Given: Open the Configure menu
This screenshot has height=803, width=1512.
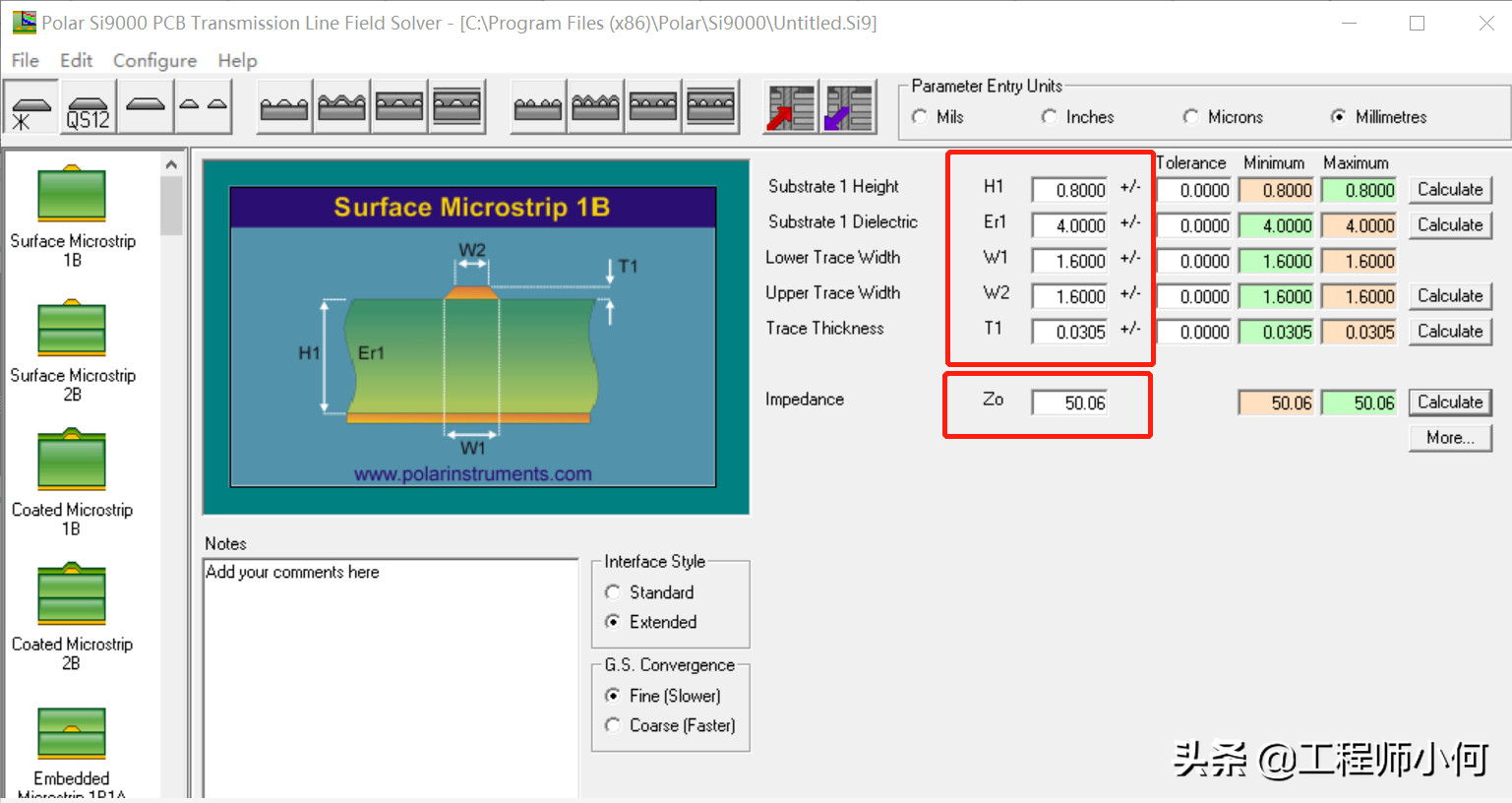Looking at the screenshot, I should pyautogui.click(x=154, y=60).
